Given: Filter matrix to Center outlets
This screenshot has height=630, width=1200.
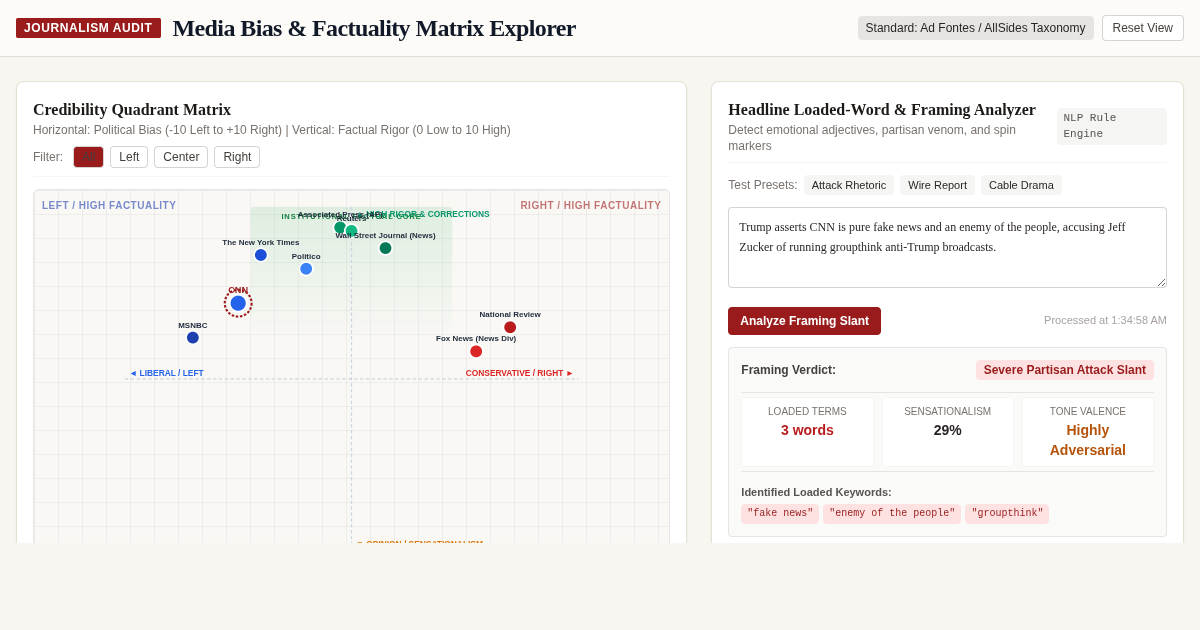Looking at the screenshot, I should point(181,157).
